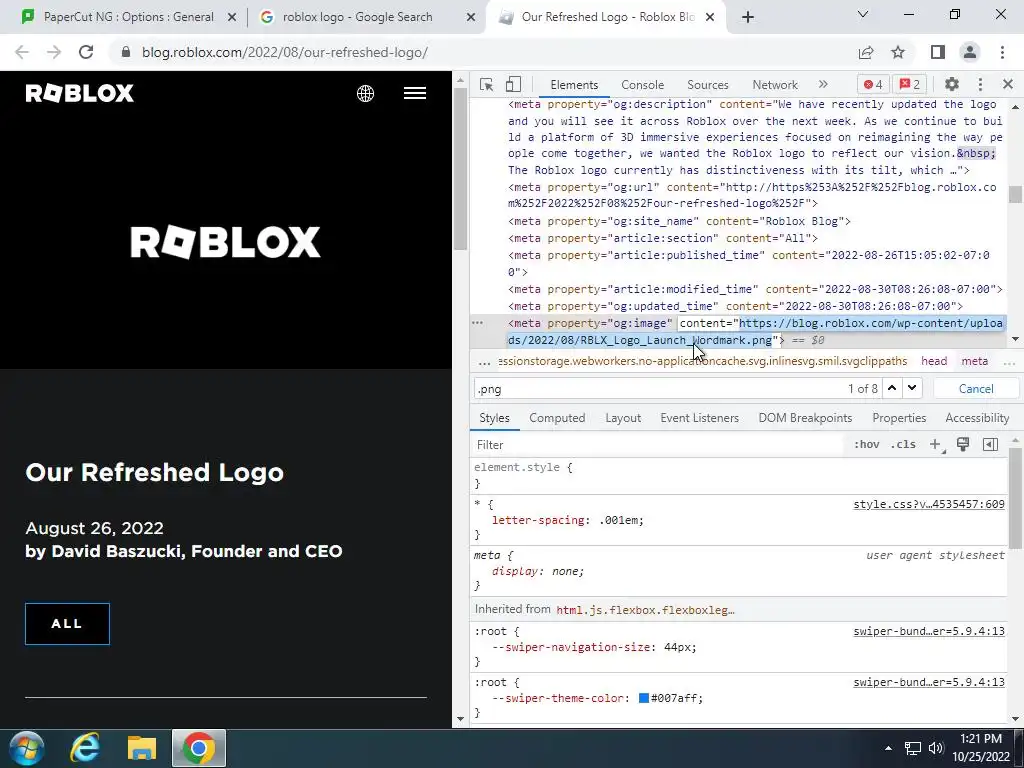
Task: Show more DevTools tabs chevron
Action: (823, 84)
